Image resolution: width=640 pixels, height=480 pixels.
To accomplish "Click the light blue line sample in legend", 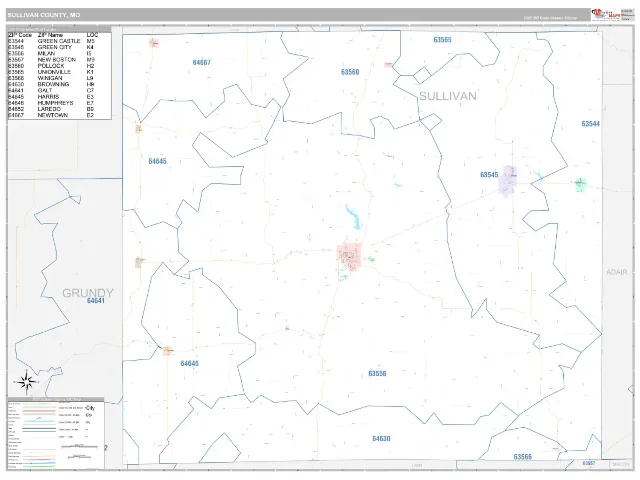I will point(39,421).
